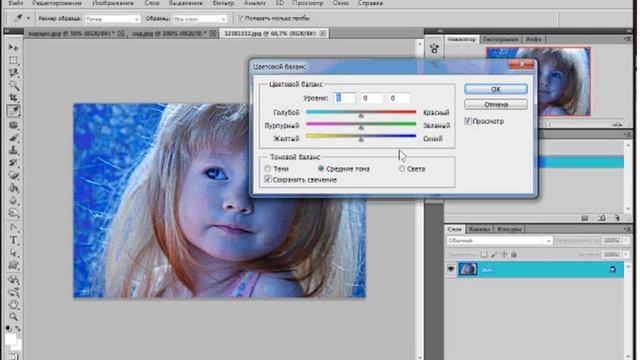This screenshot has width=640, height=360.
Task: Select the Spot Healing Brush tool
Action: pyautogui.click(x=13, y=125)
